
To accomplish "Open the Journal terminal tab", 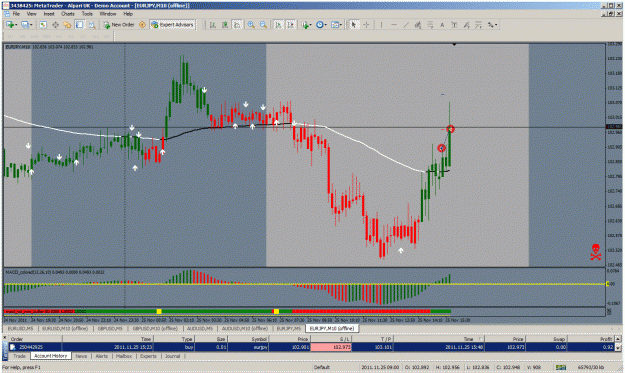I will (x=173, y=356).
